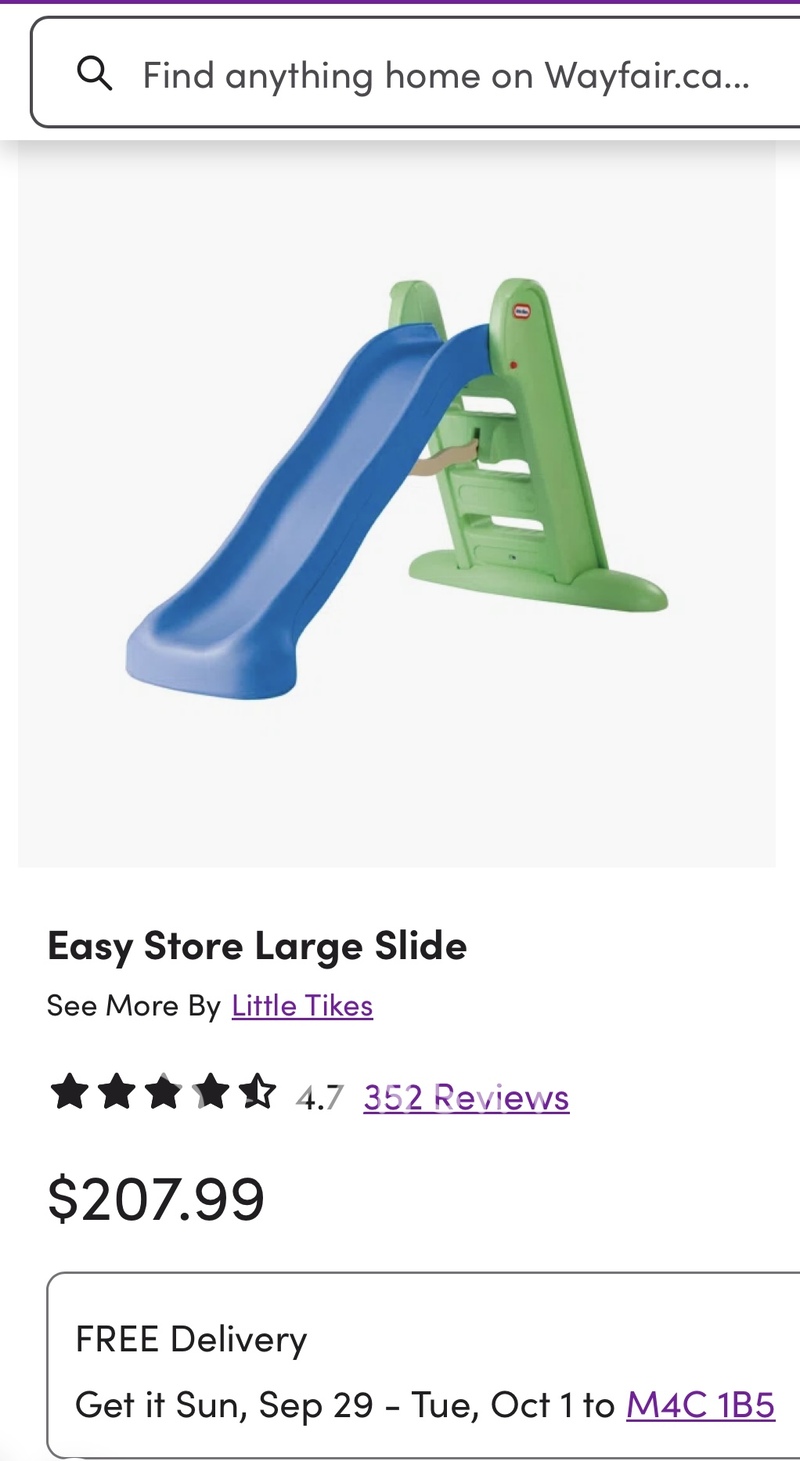Viewport: 800px width, 1461px height.
Task: Click the FREE Delivery heading
Action: pyautogui.click(x=191, y=1338)
